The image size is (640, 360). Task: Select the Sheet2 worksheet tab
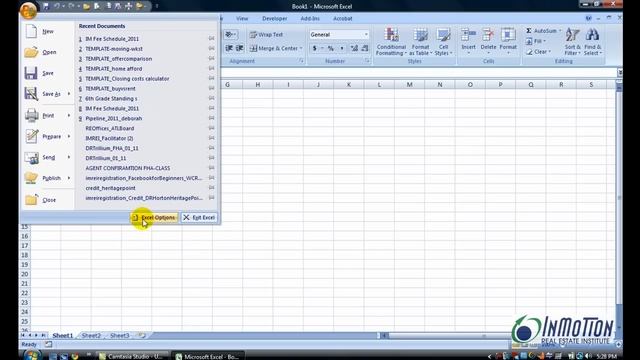pos(91,336)
